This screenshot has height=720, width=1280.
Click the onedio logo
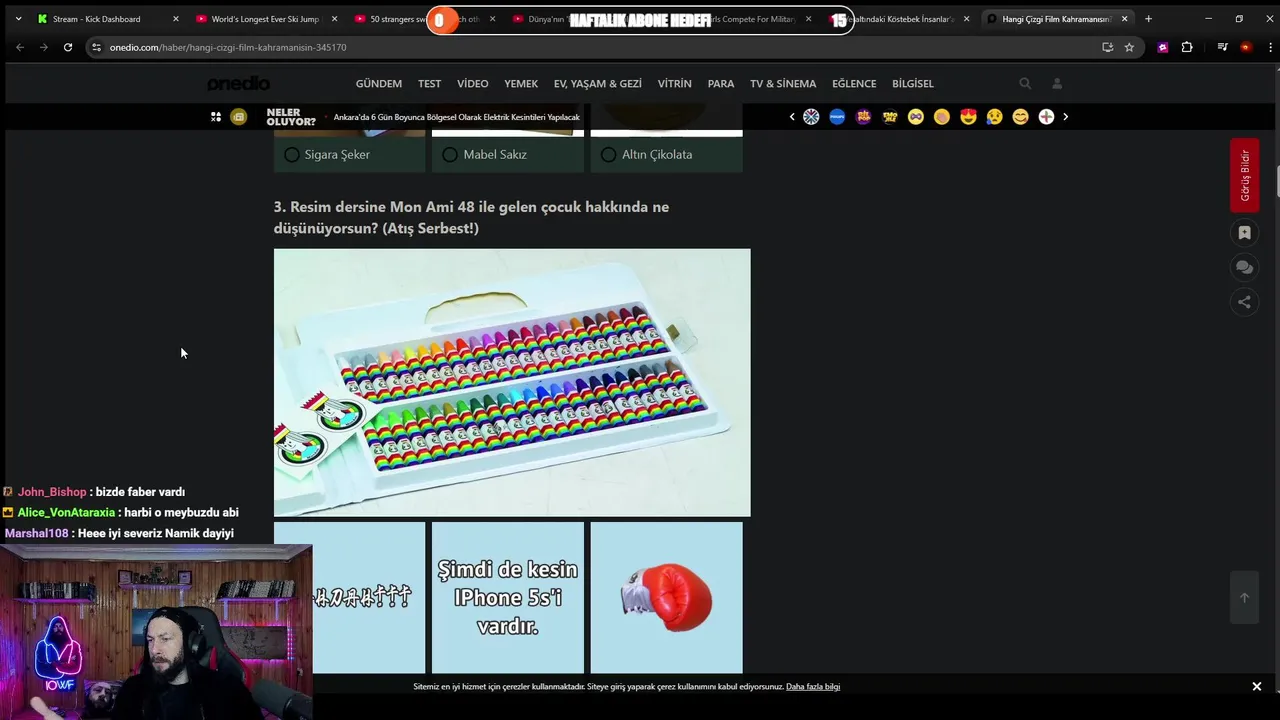click(x=239, y=83)
